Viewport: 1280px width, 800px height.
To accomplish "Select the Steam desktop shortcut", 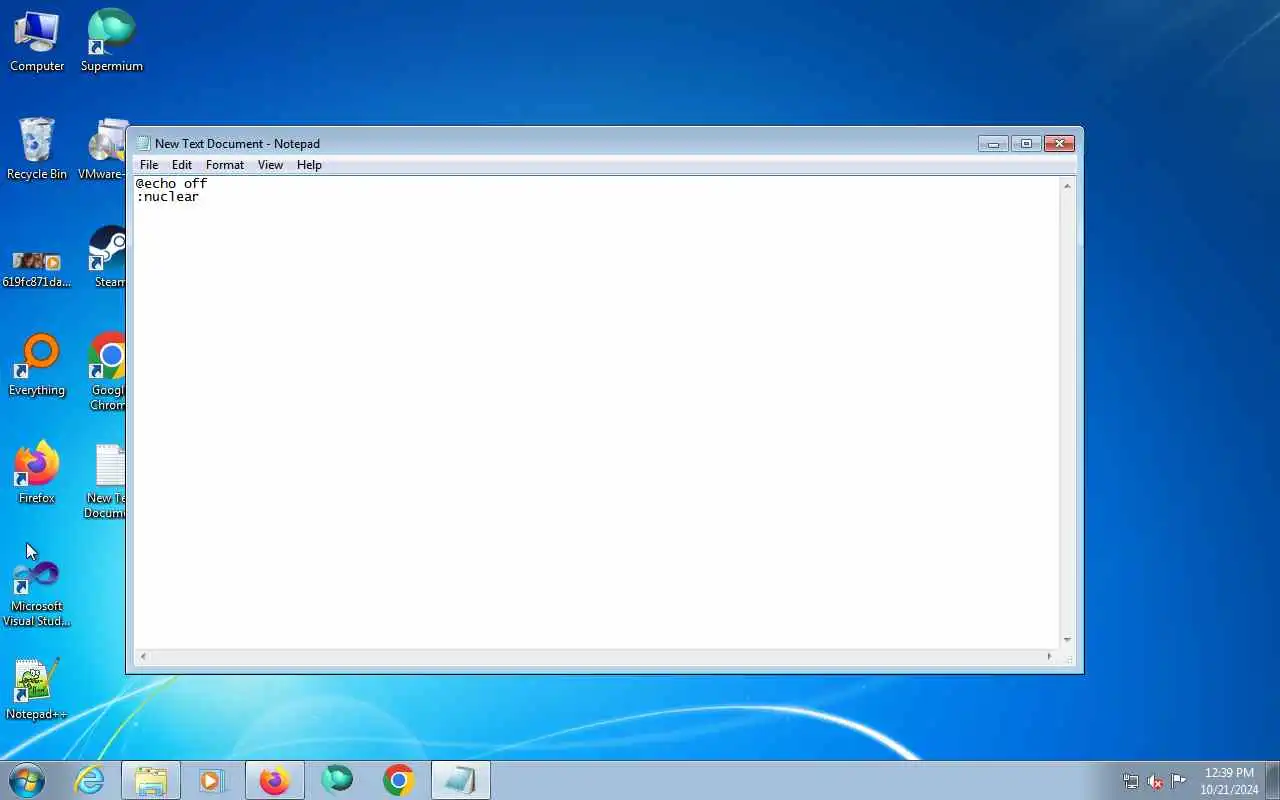I will [108, 256].
